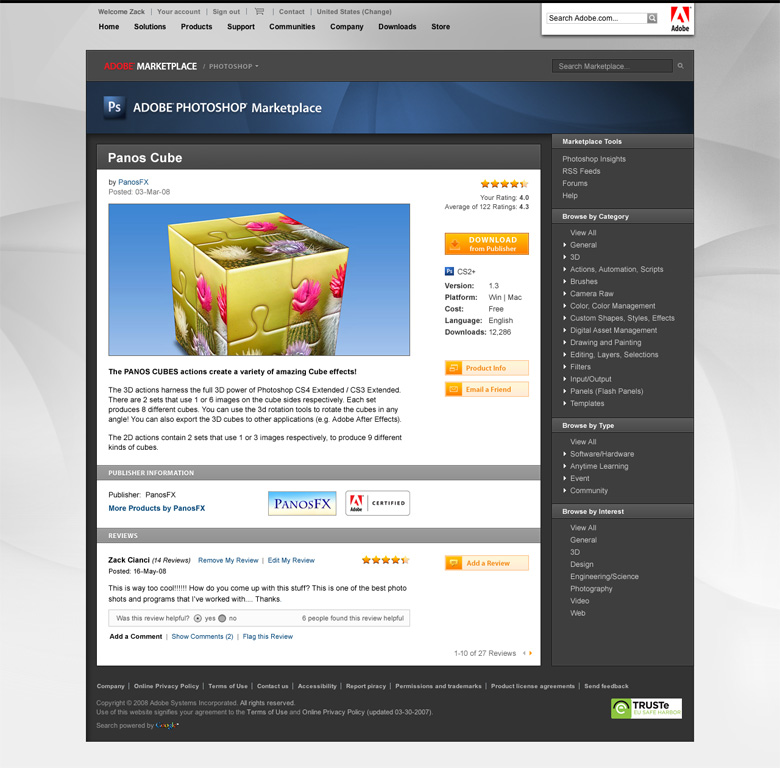The image size is (780, 768).
Task: Click the Photoshop Ps logo
Action: (114, 107)
